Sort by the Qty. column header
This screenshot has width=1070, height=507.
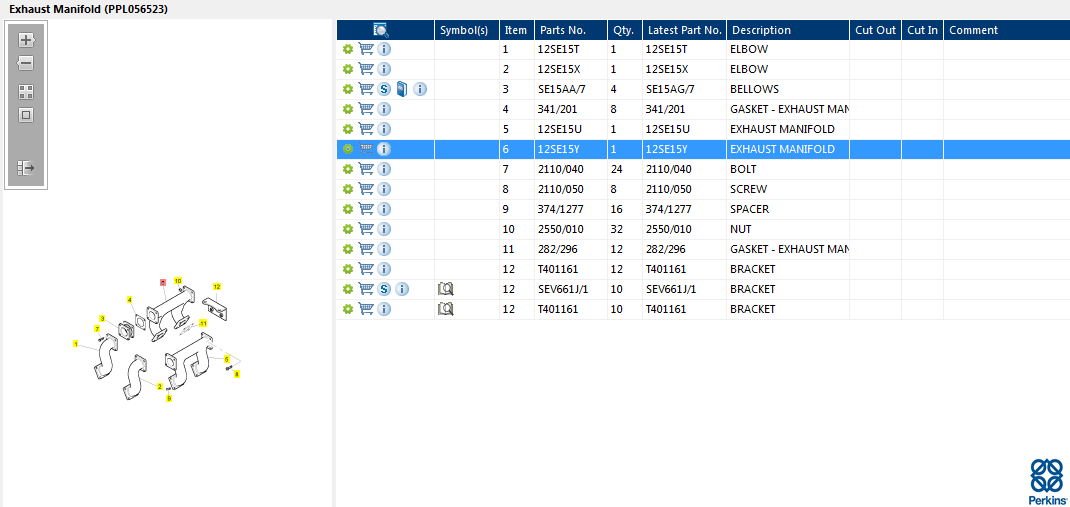(x=625, y=30)
